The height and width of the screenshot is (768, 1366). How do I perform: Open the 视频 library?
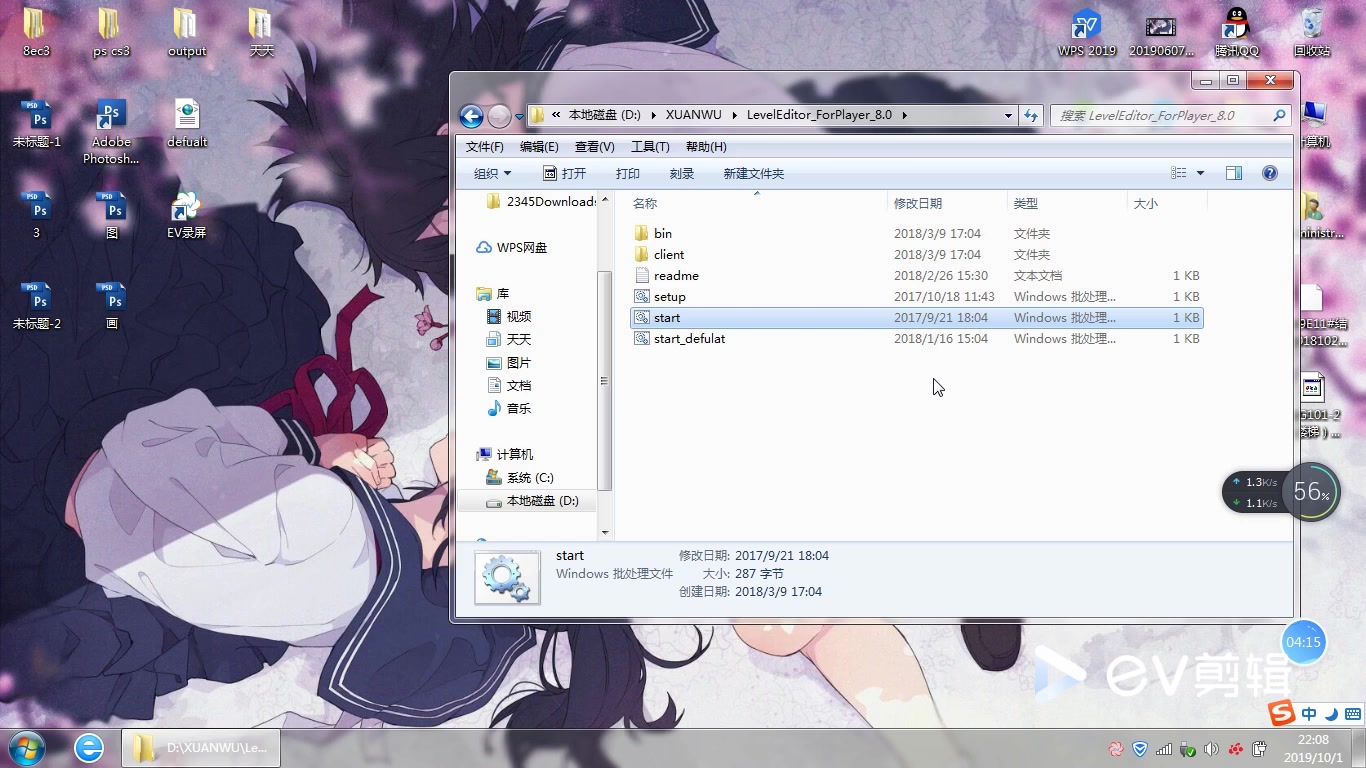click(509, 317)
